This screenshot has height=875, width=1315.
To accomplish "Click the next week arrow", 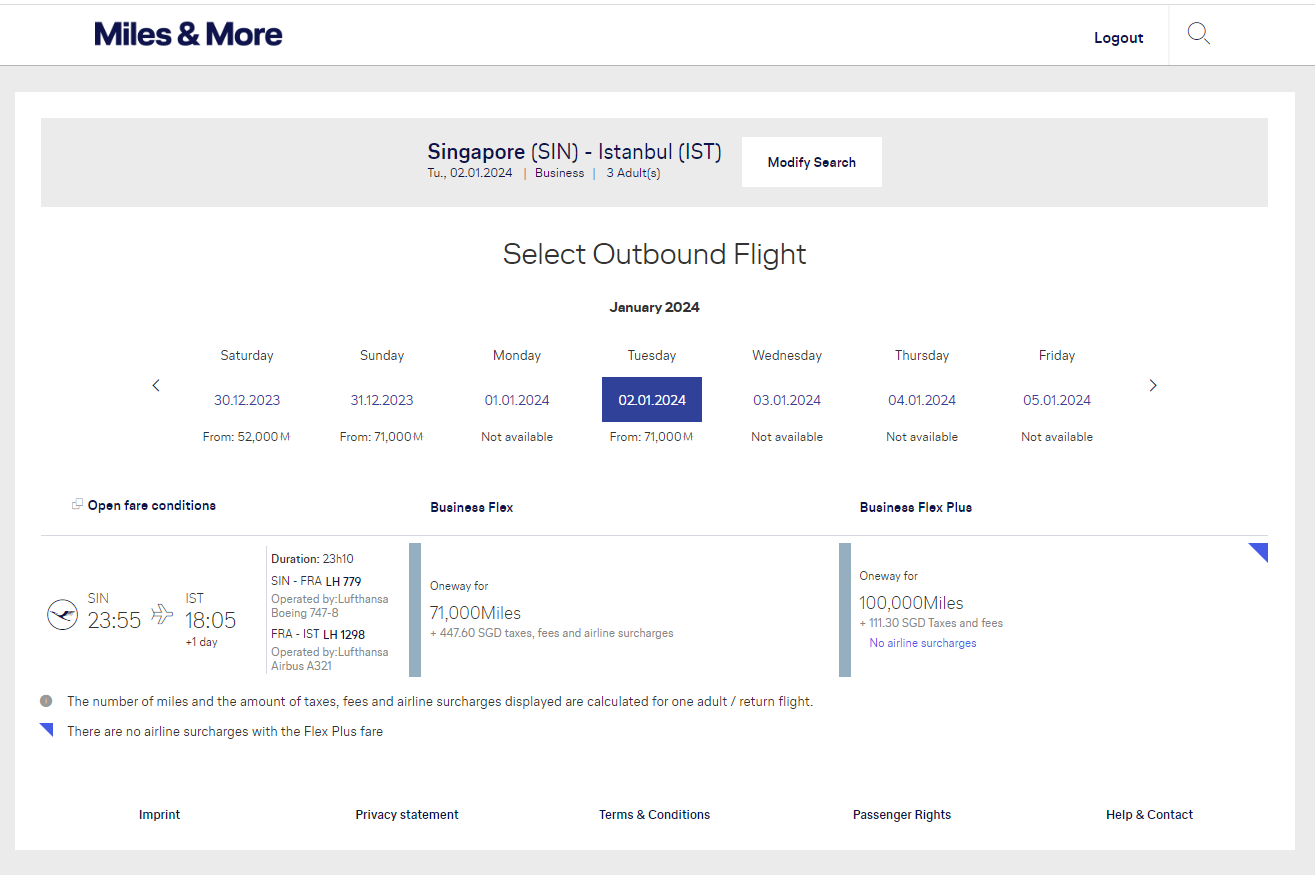I will [x=1153, y=385].
